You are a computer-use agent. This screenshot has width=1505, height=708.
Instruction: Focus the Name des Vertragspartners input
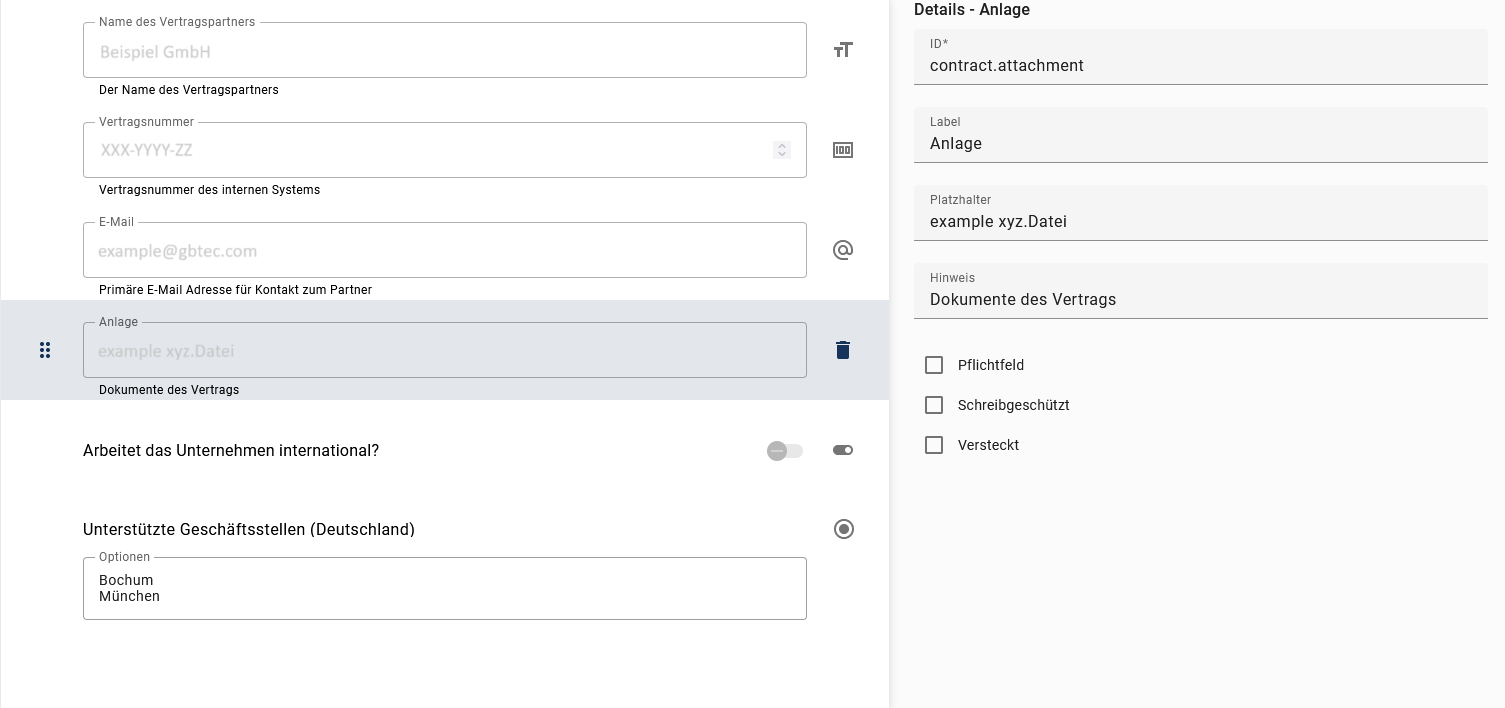click(x=445, y=50)
